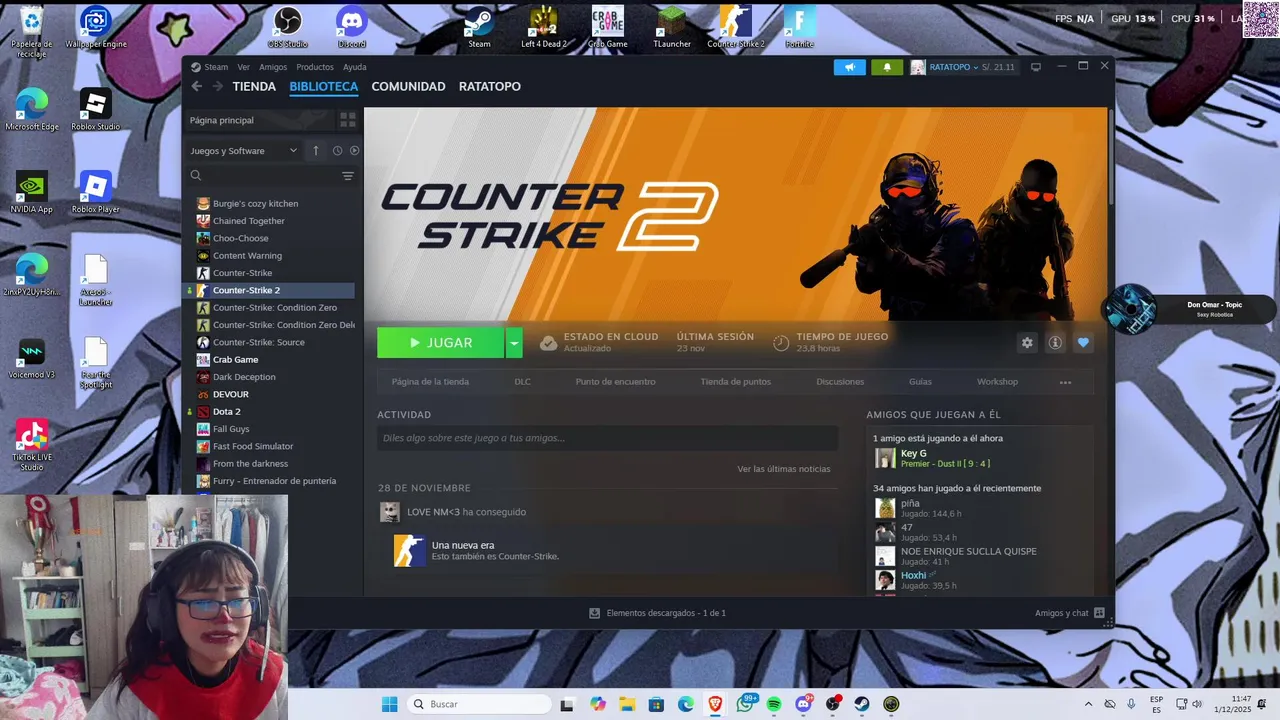The image size is (1280, 720).
Task: Click Ver las últimas noticias
Action: coord(784,469)
